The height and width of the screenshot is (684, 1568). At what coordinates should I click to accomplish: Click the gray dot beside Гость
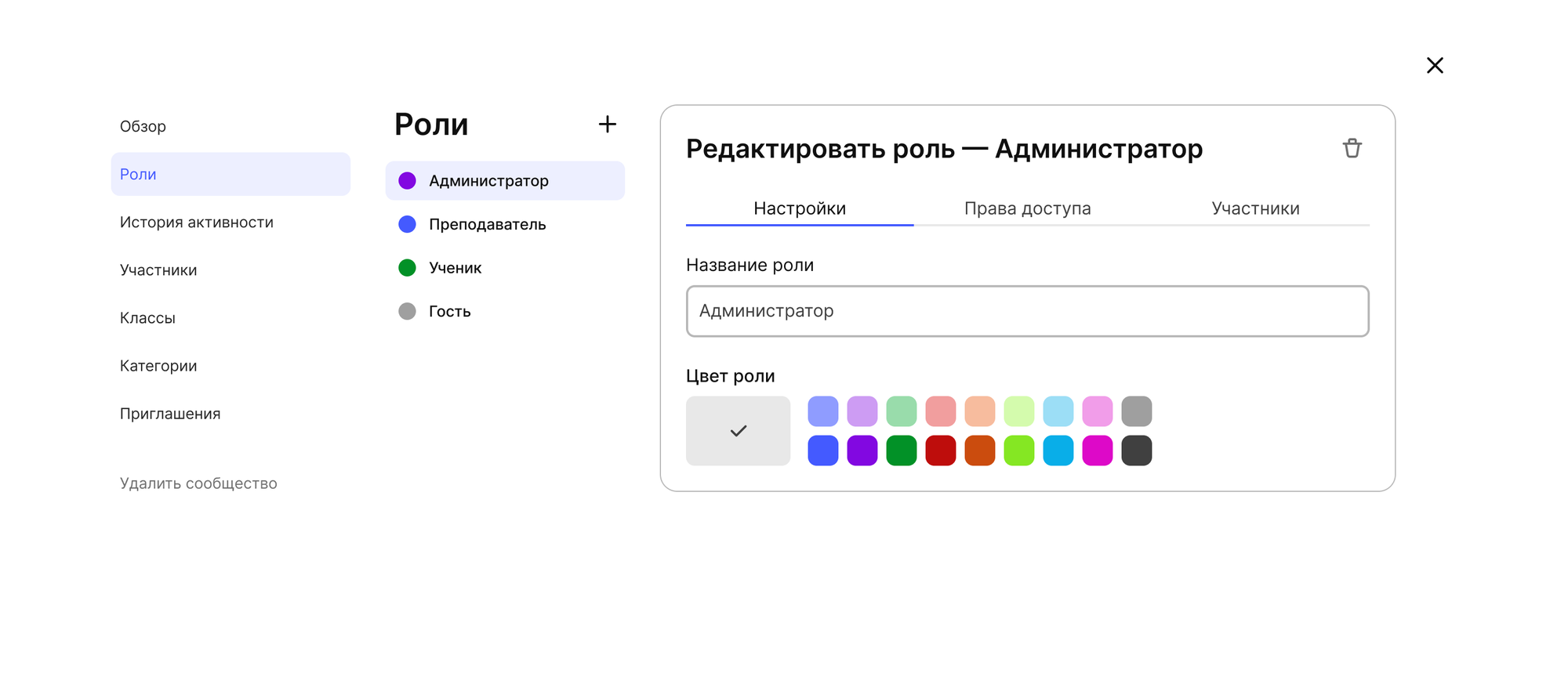(407, 311)
